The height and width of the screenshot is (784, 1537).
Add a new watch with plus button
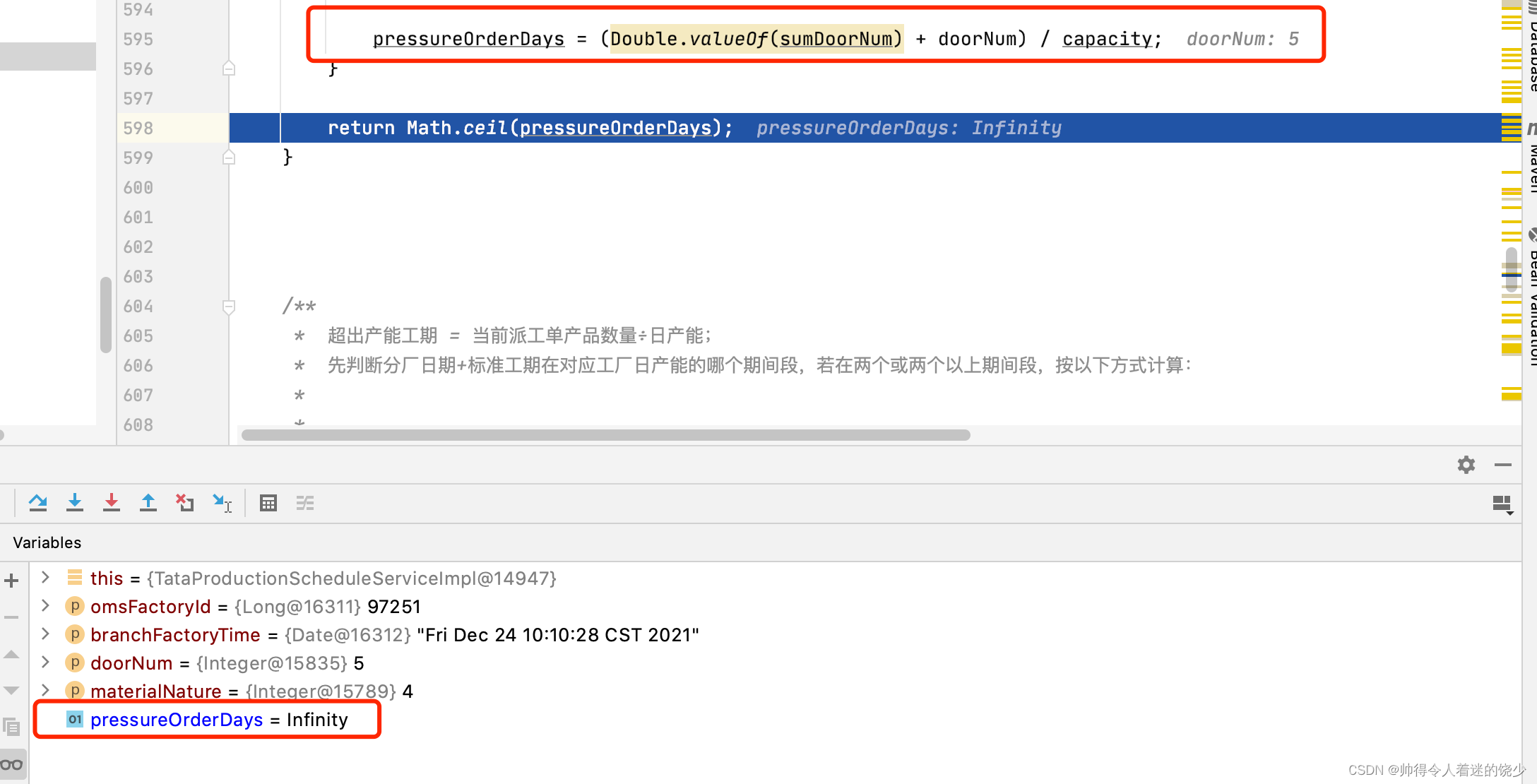coord(11,581)
